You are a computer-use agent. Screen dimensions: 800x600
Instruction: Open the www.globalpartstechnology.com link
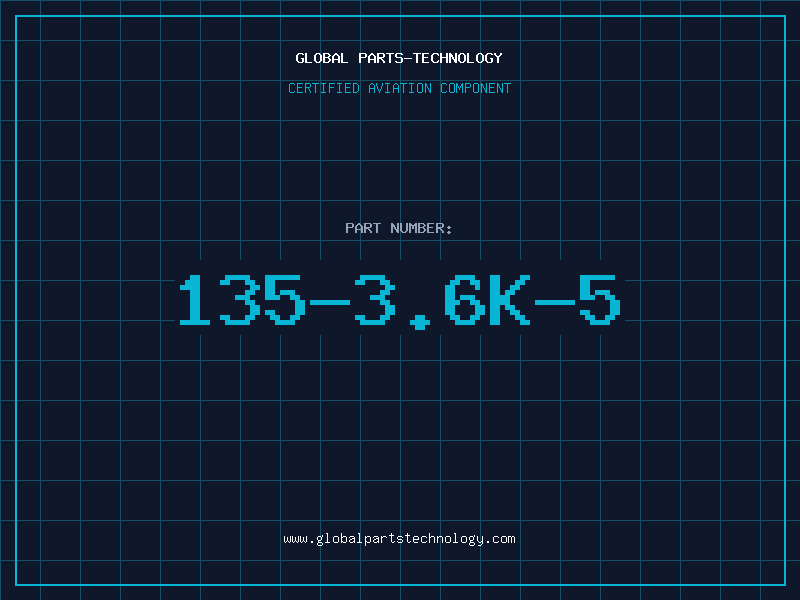(399, 539)
